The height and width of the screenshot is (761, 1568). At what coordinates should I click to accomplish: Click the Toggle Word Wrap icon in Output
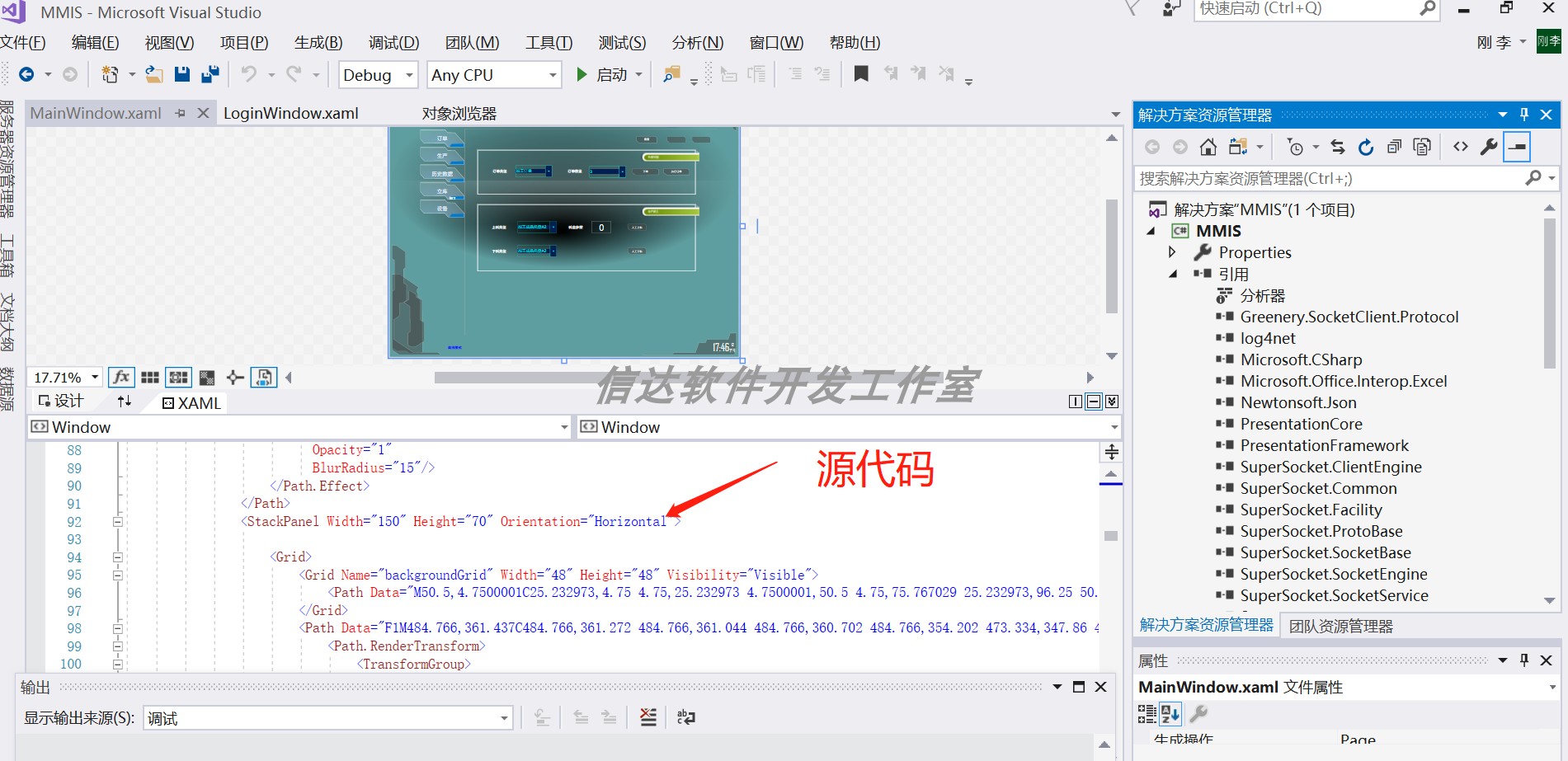pyautogui.click(x=686, y=717)
